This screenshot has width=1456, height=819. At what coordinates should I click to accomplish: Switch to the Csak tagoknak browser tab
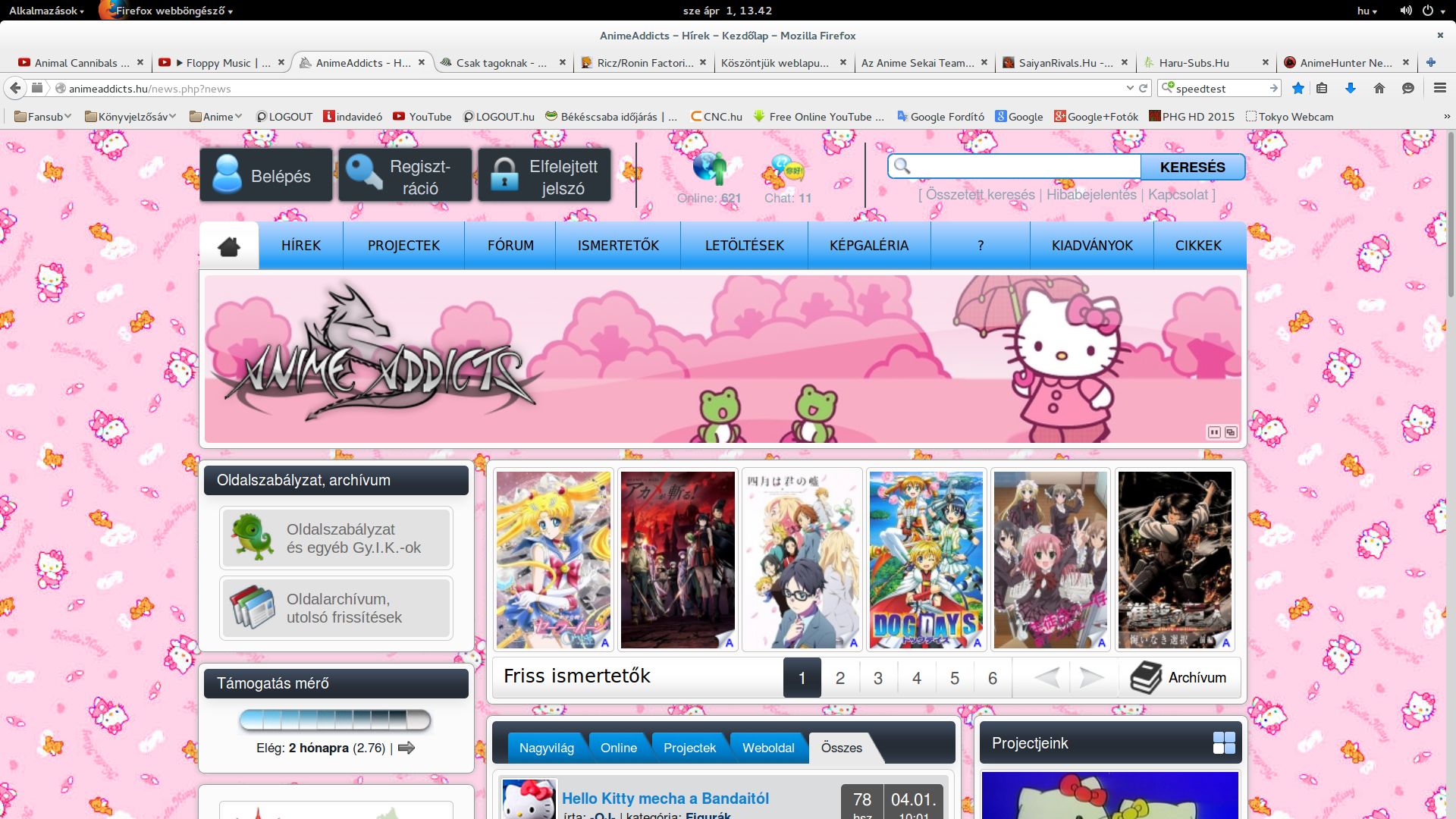tap(501, 63)
